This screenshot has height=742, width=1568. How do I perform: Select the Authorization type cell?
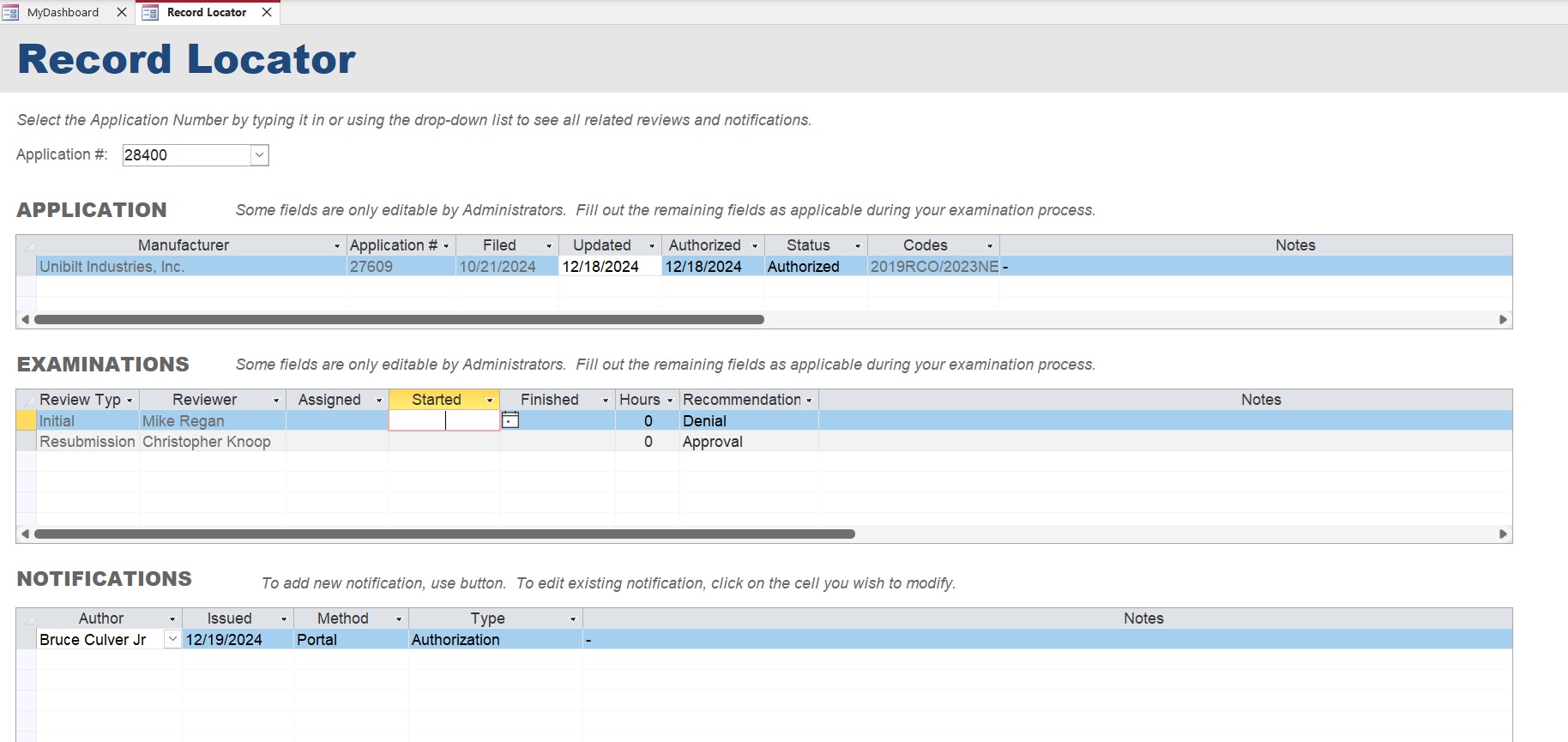[496, 640]
